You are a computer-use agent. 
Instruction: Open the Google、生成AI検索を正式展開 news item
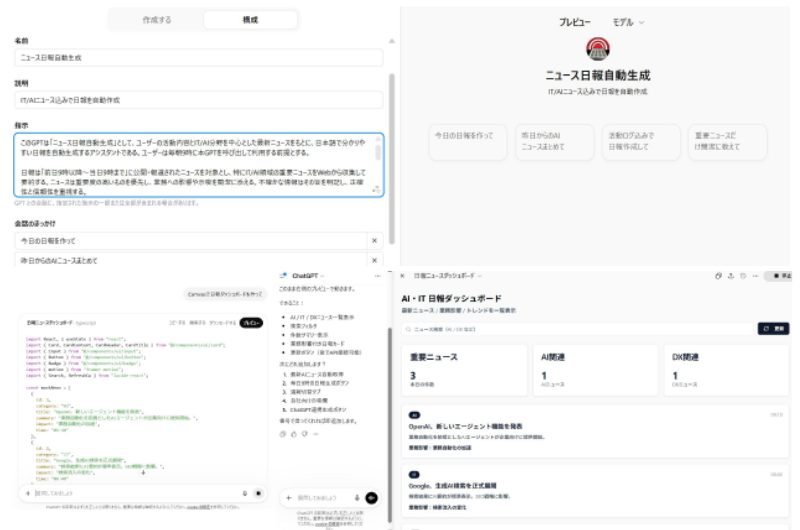(595, 491)
